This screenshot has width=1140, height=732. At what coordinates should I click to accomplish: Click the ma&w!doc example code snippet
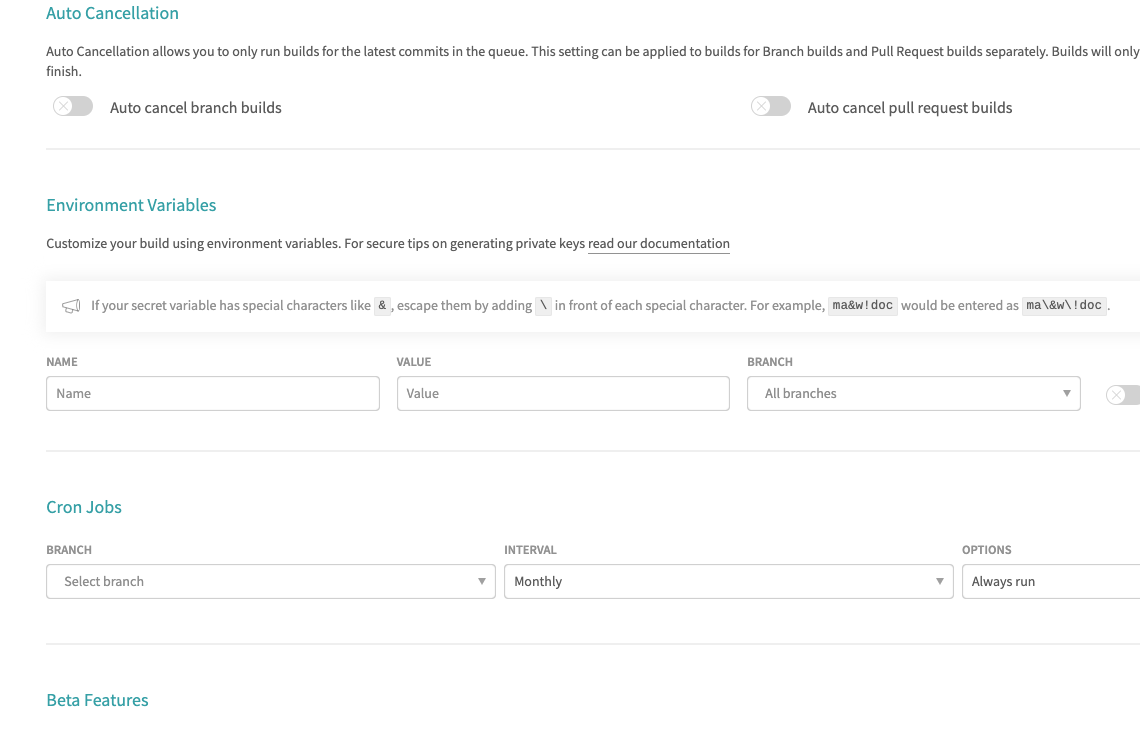(862, 305)
